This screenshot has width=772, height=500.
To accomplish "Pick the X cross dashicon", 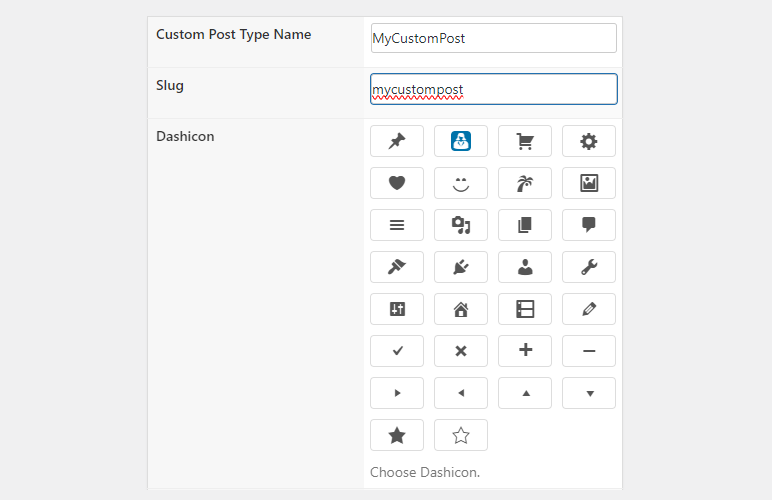I will 461,351.
